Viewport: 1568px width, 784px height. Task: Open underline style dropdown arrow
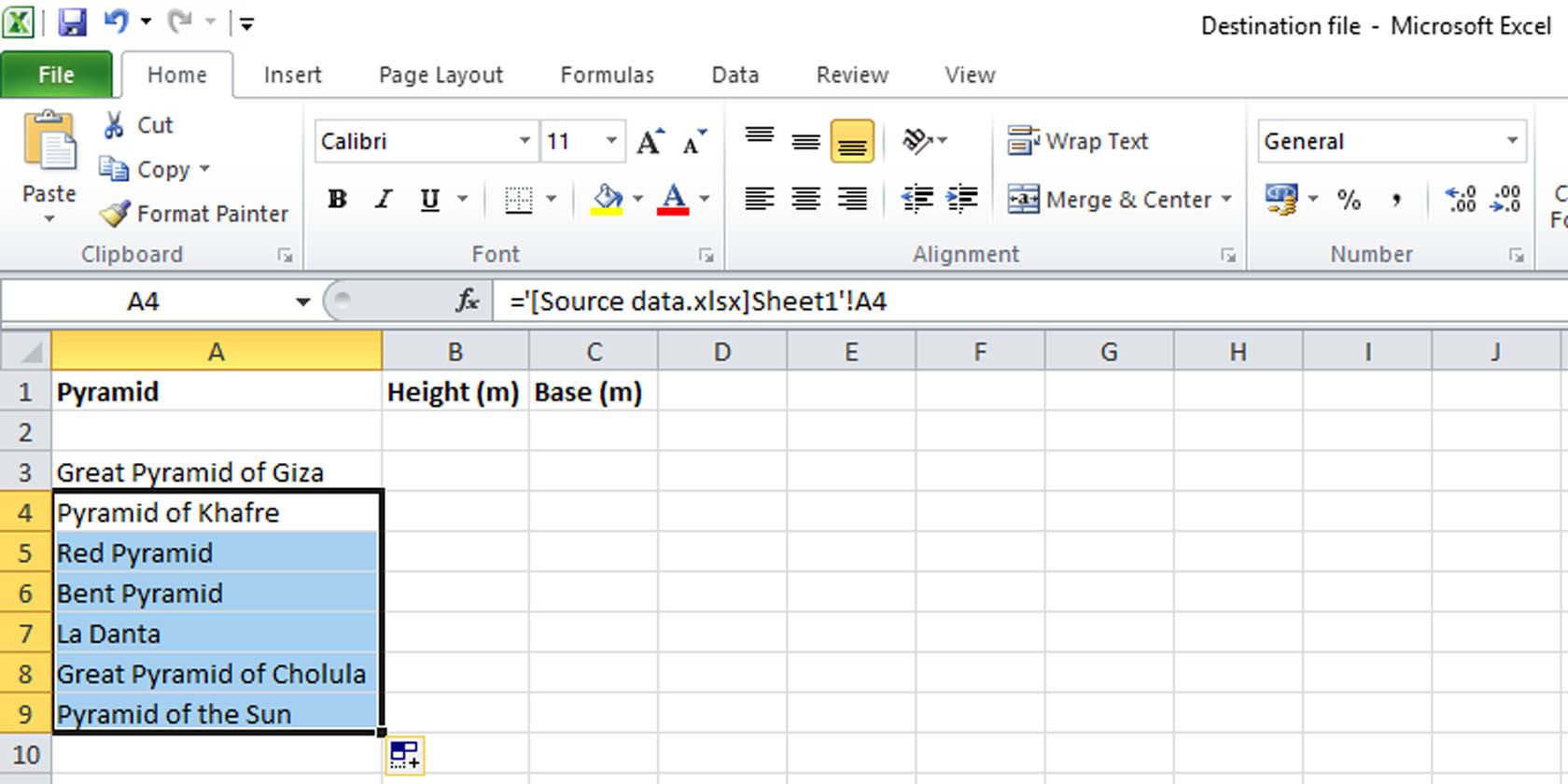[x=462, y=199]
